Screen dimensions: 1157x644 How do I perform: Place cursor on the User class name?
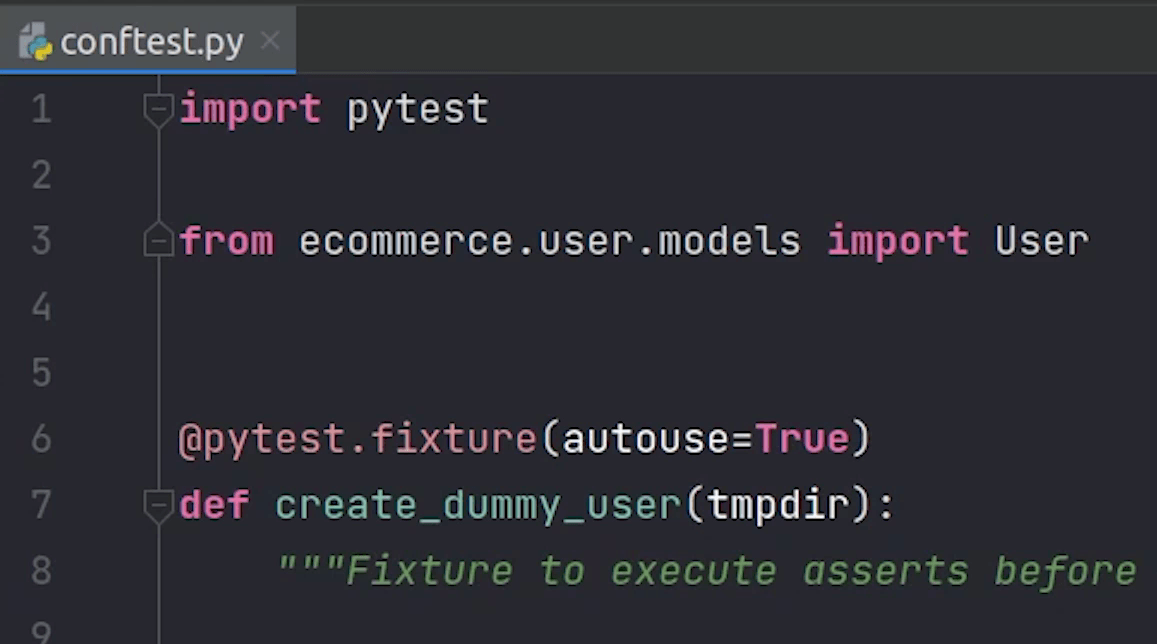click(1041, 241)
